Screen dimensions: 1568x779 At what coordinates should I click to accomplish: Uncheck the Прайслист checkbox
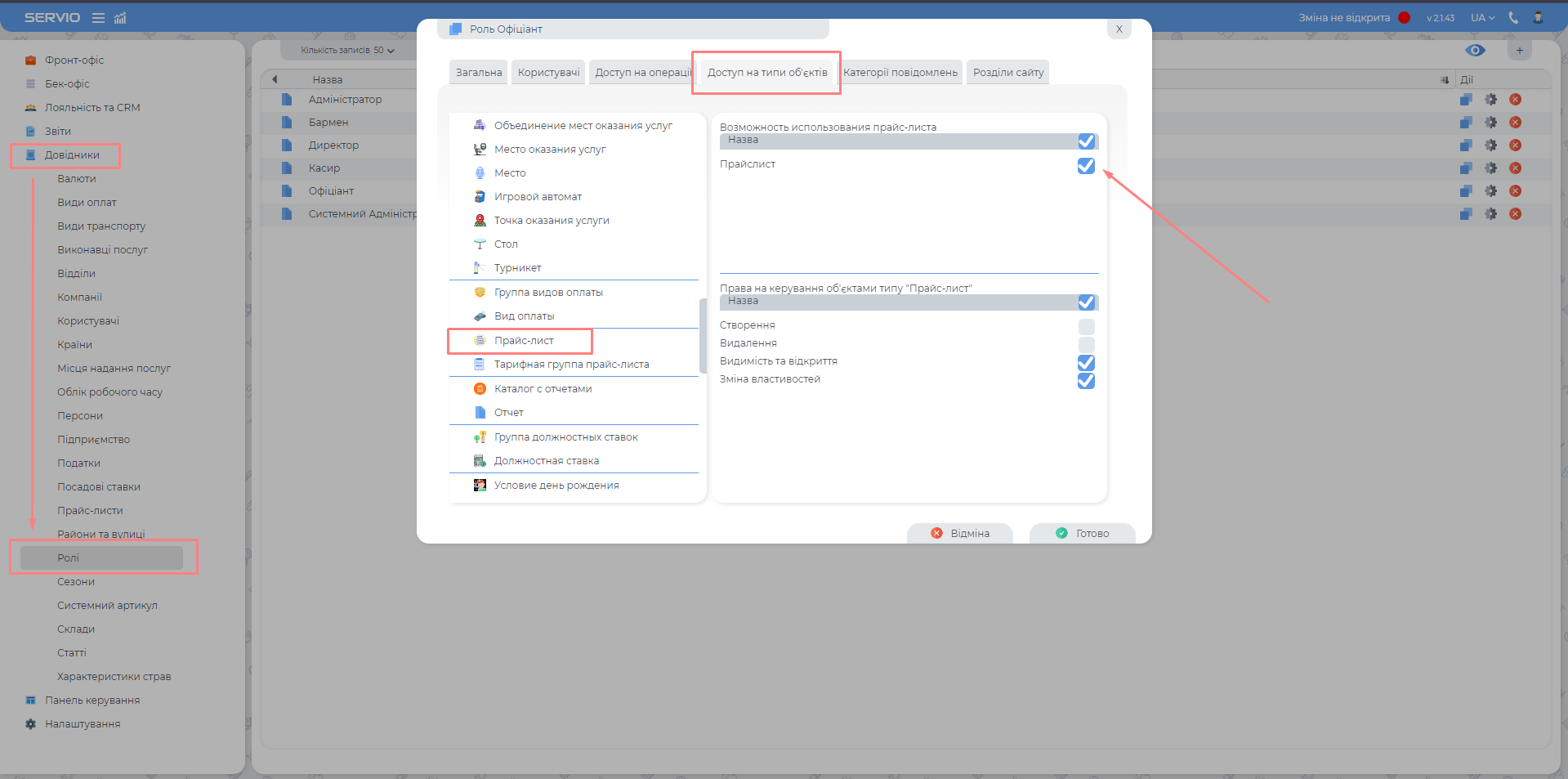[1086, 166]
